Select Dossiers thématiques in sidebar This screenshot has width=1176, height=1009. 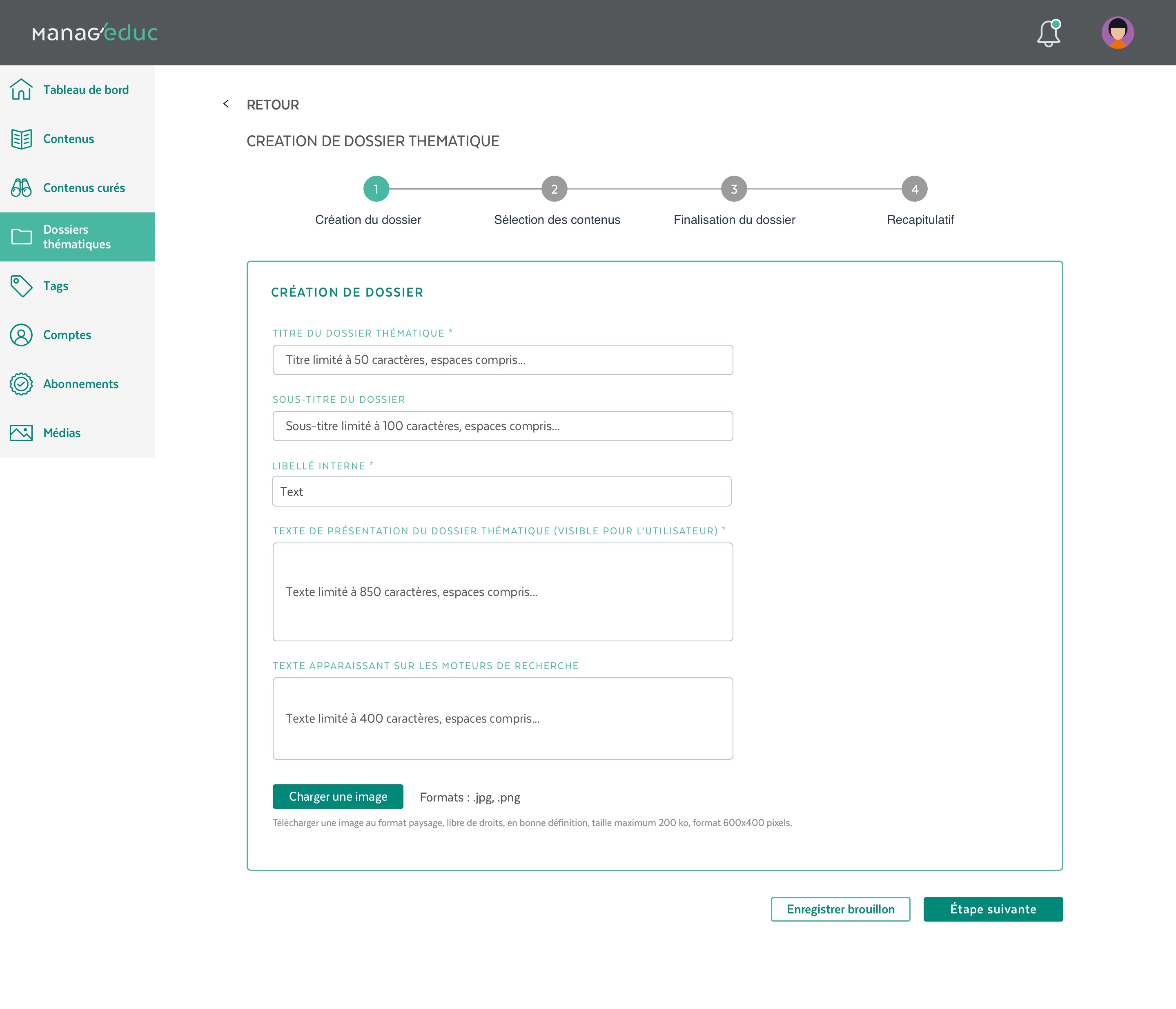78,237
